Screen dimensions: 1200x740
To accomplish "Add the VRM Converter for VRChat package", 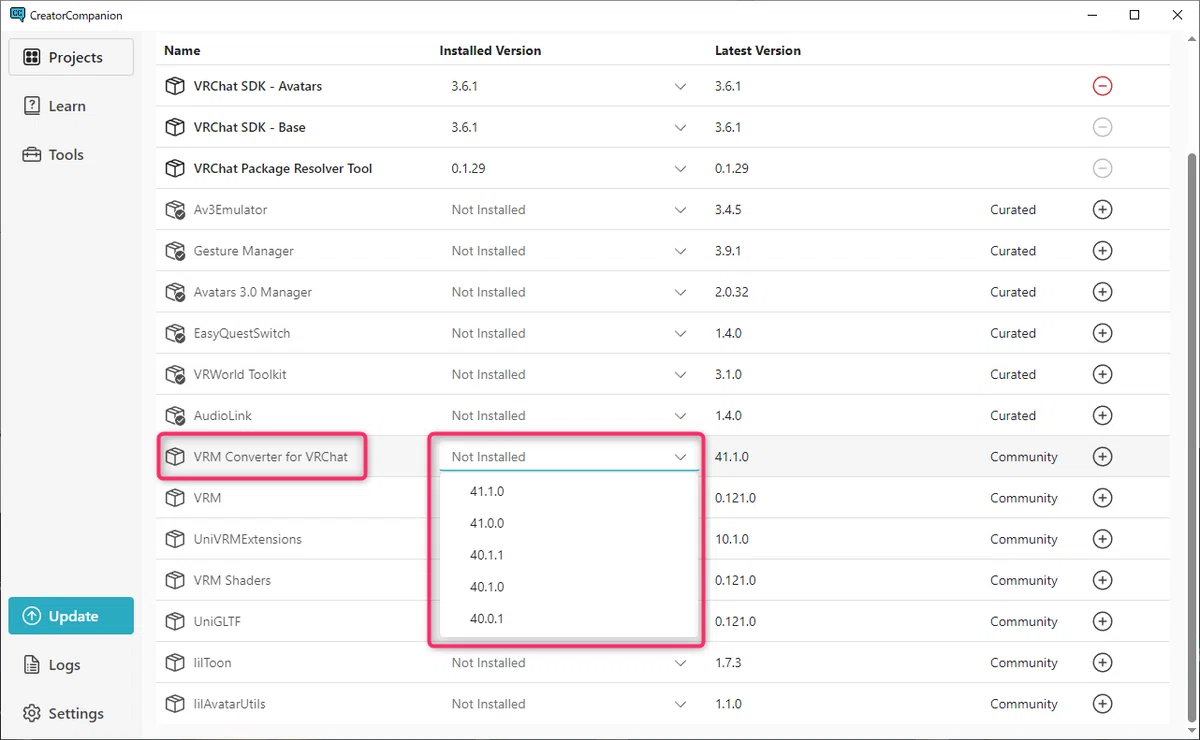I will click(x=1102, y=457).
